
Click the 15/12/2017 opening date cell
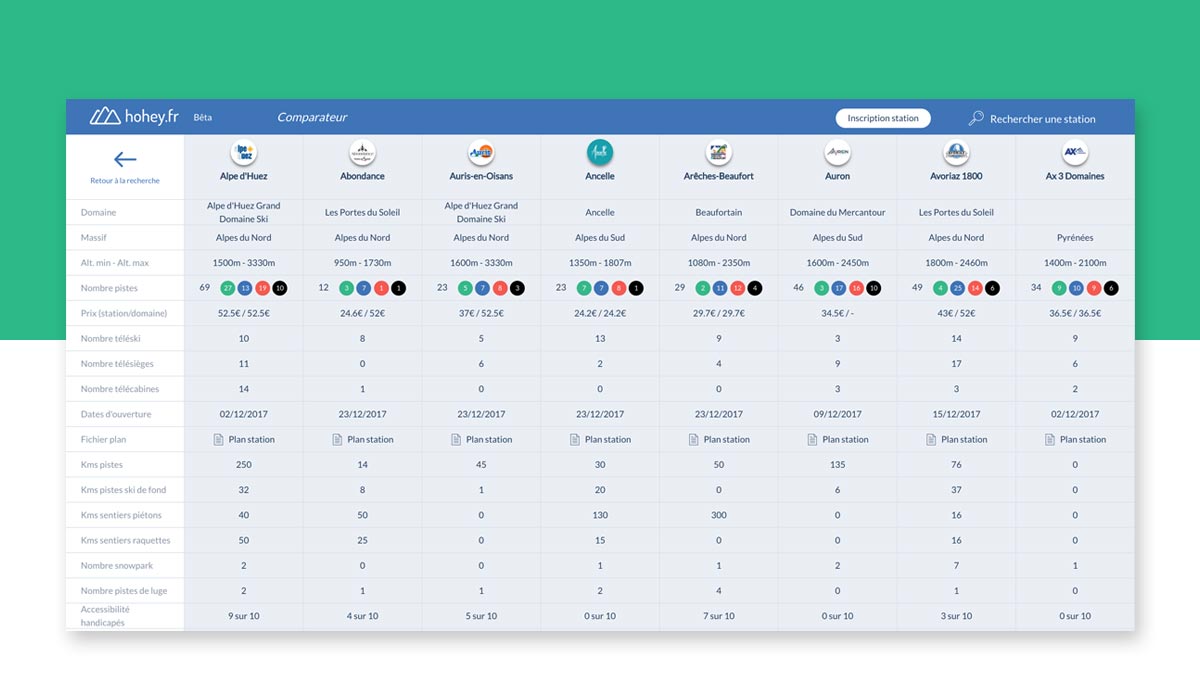[x=956, y=414]
